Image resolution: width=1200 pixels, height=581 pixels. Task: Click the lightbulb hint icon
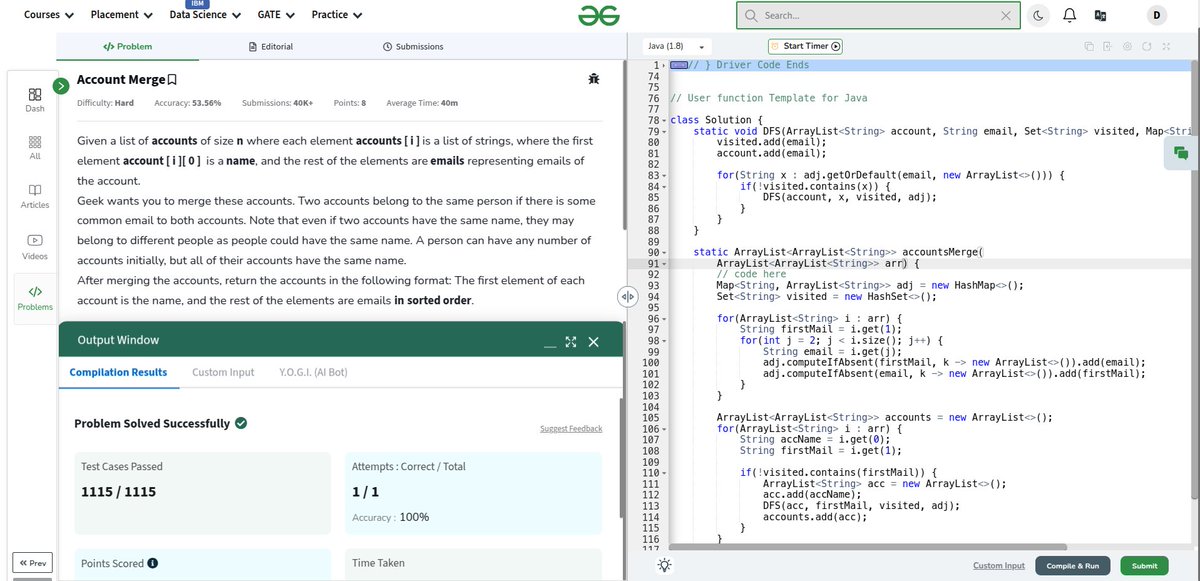coord(664,565)
